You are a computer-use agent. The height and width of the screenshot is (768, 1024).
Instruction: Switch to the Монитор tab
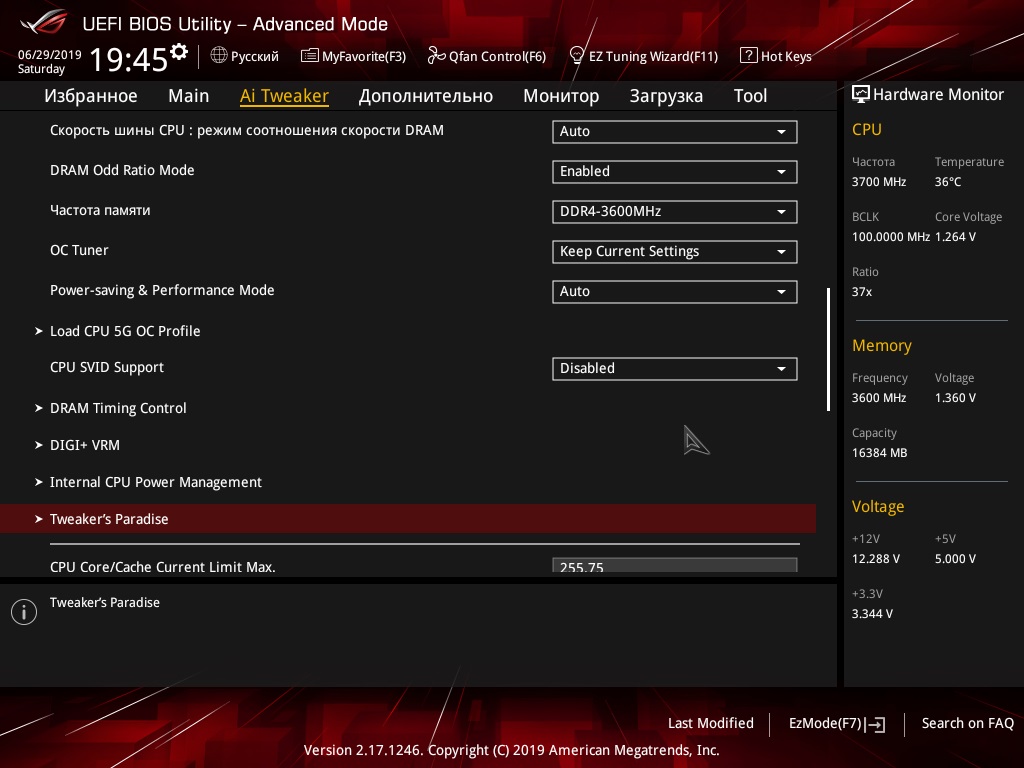pos(561,96)
